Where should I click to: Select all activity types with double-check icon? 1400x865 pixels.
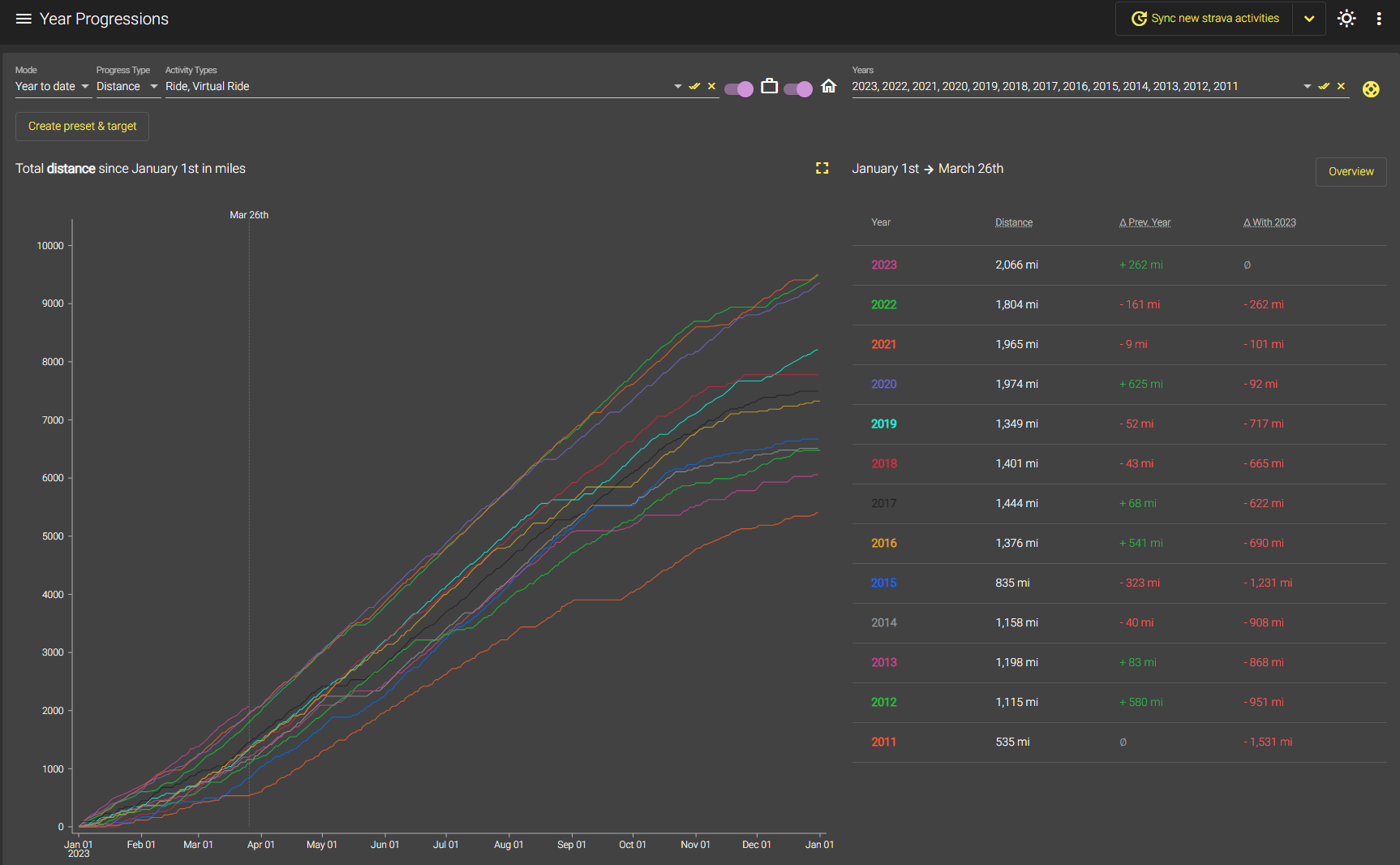tap(694, 86)
